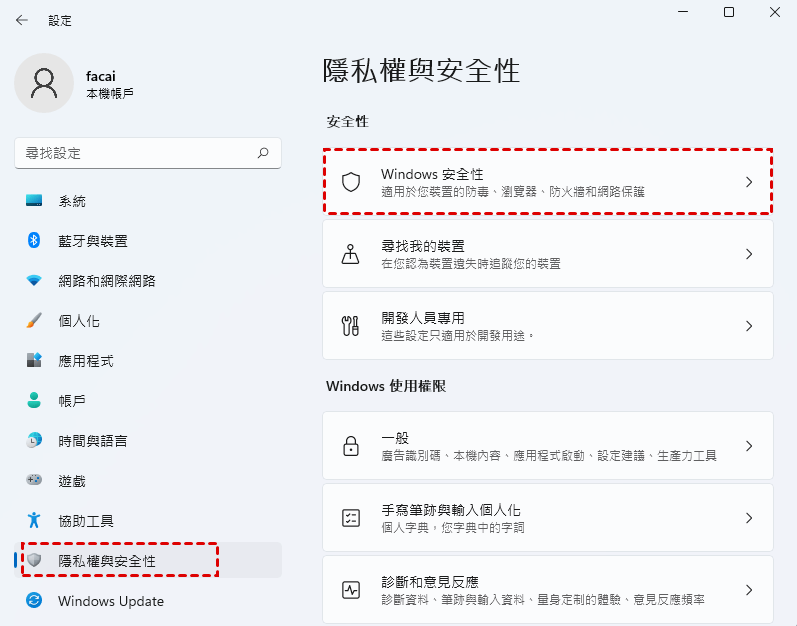
Task: Focus the 尋找設定 search box
Action: tap(135, 153)
